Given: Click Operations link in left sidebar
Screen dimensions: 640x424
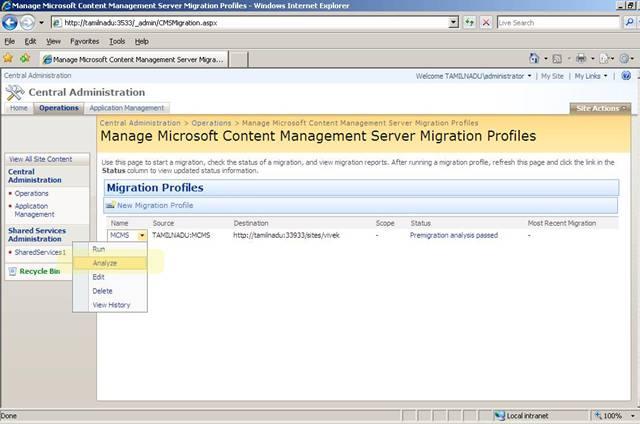Looking at the screenshot, I should [31, 193].
